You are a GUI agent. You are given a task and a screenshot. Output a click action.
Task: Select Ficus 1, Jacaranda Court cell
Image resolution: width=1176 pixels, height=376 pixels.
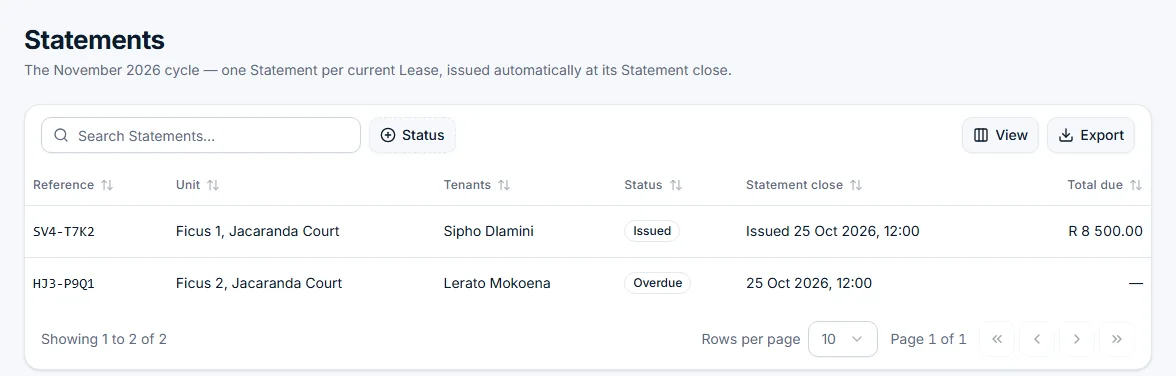click(257, 231)
